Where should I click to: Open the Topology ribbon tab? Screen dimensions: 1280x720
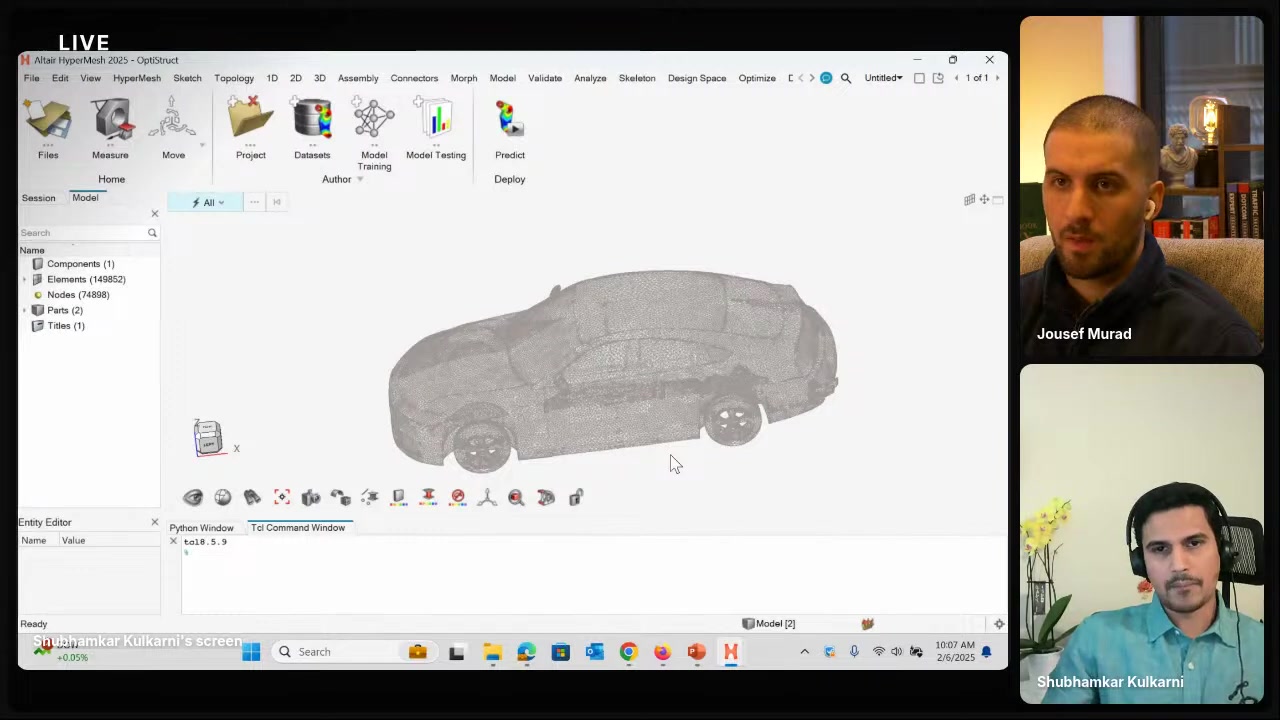(234, 78)
